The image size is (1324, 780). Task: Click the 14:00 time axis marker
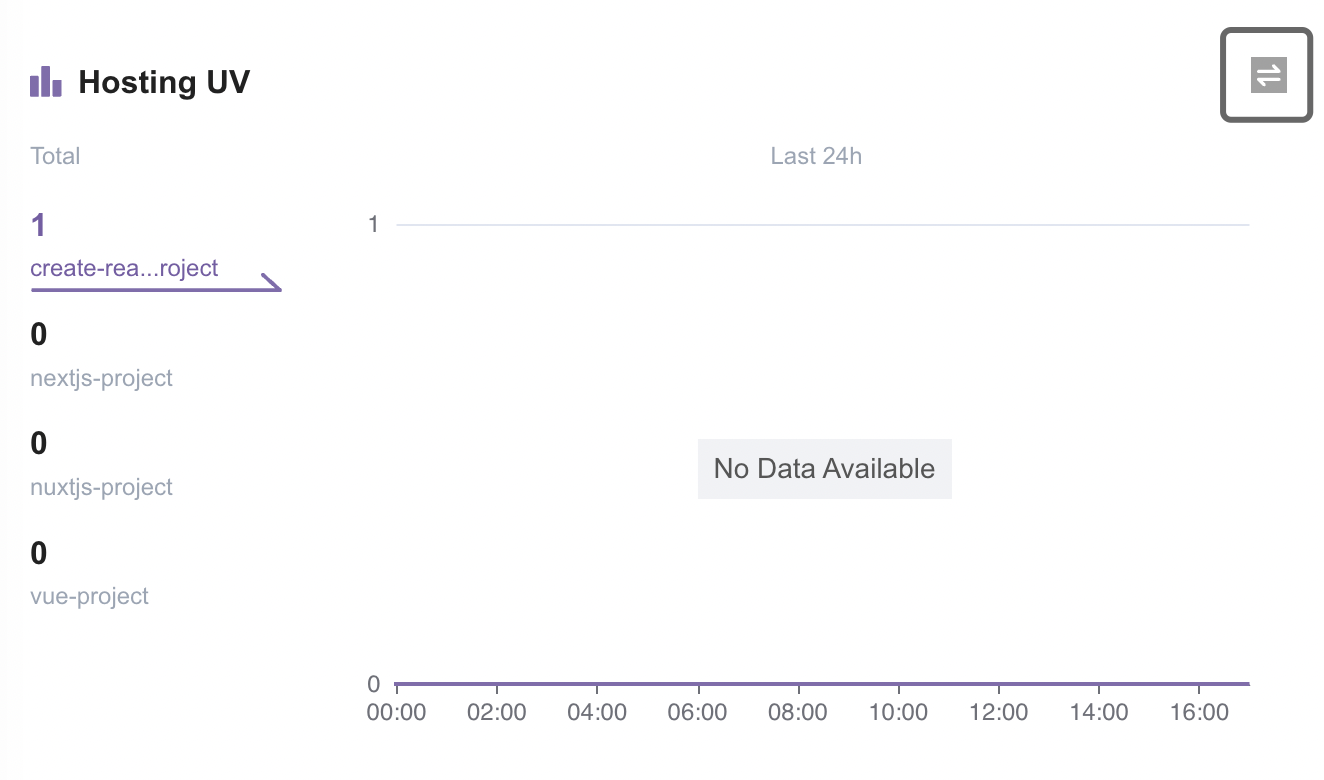(1099, 712)
